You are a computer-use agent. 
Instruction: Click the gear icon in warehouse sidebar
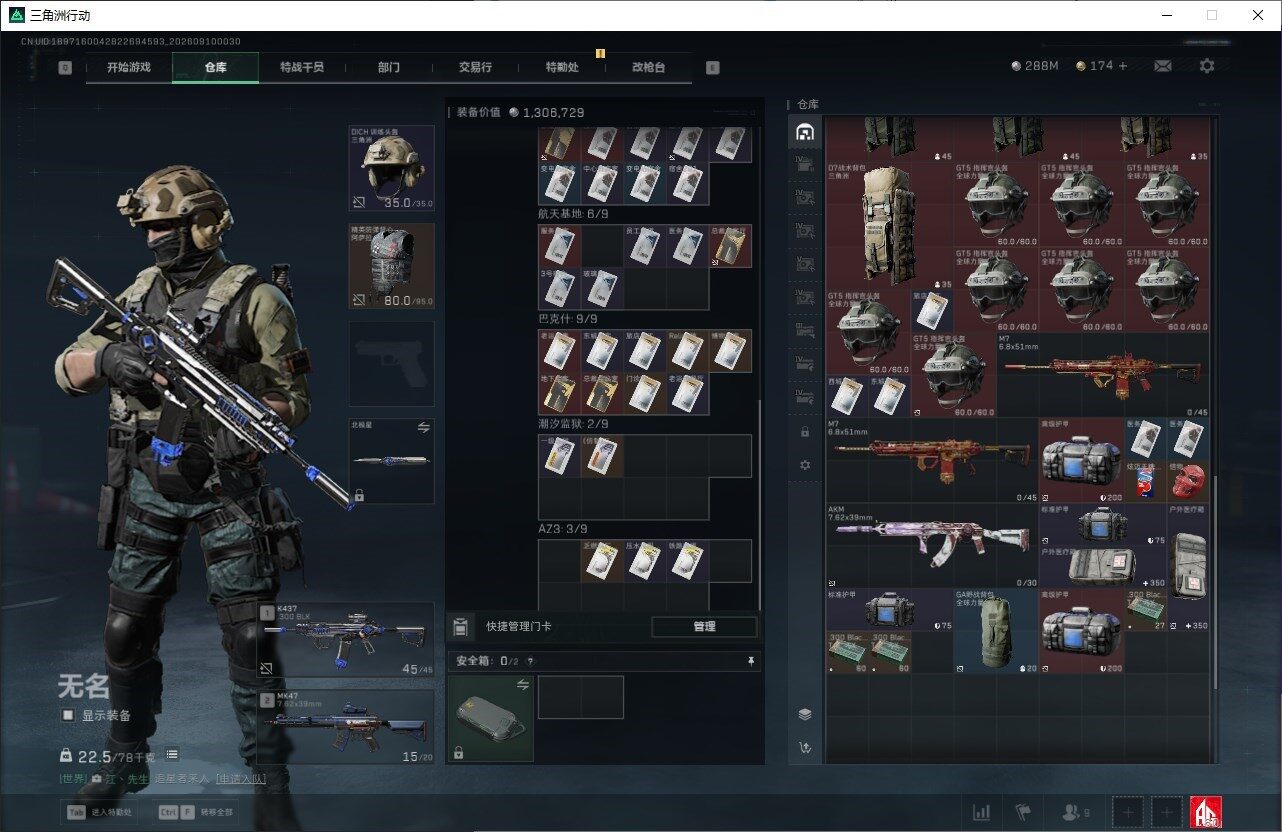[804, 465]
